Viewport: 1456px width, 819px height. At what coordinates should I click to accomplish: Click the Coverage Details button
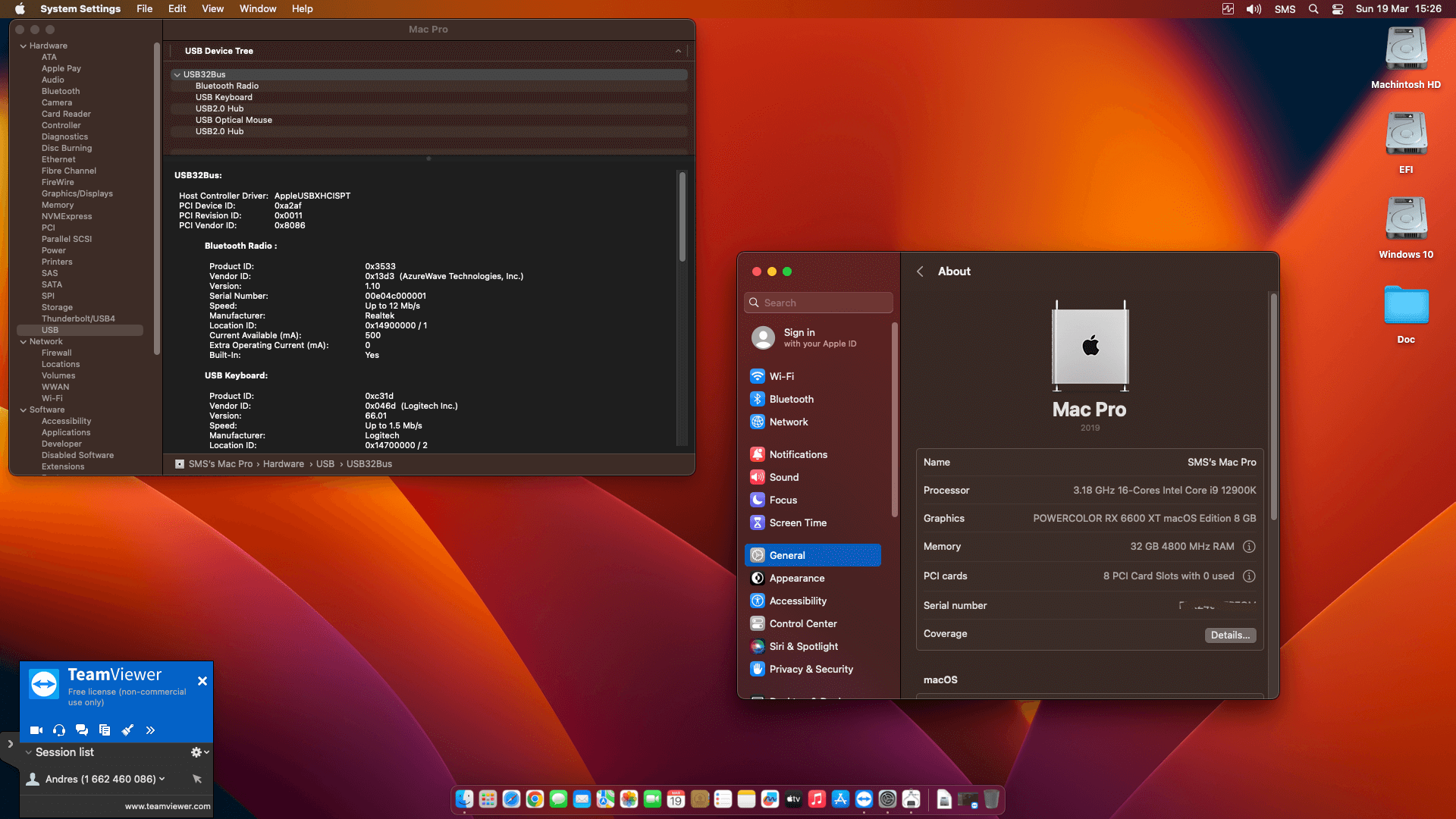pos(1230,635)
